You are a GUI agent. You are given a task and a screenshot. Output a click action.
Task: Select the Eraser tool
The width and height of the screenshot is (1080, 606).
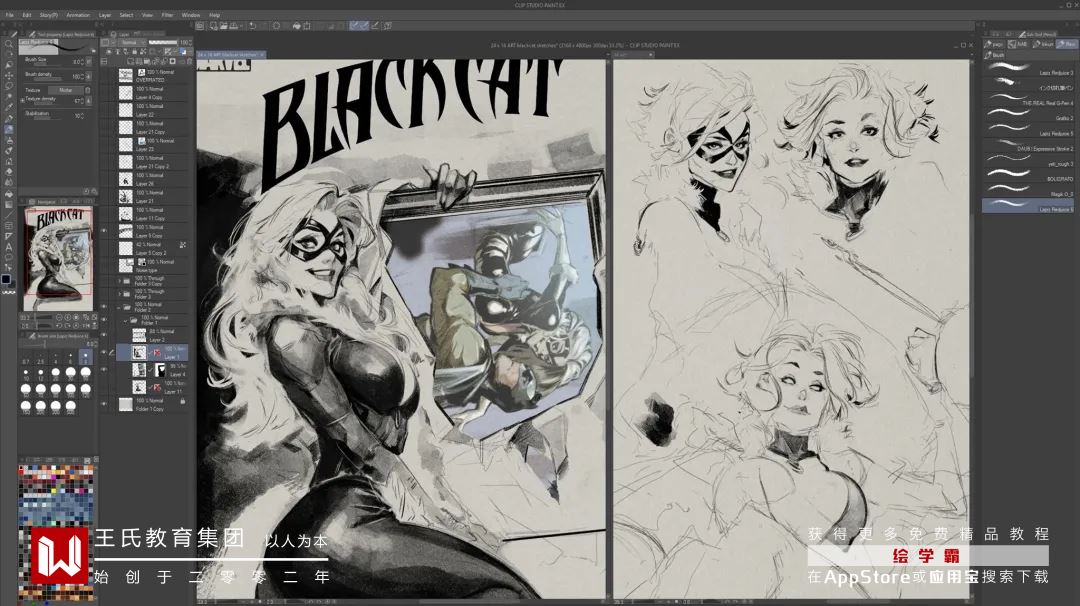pos(9,171)
